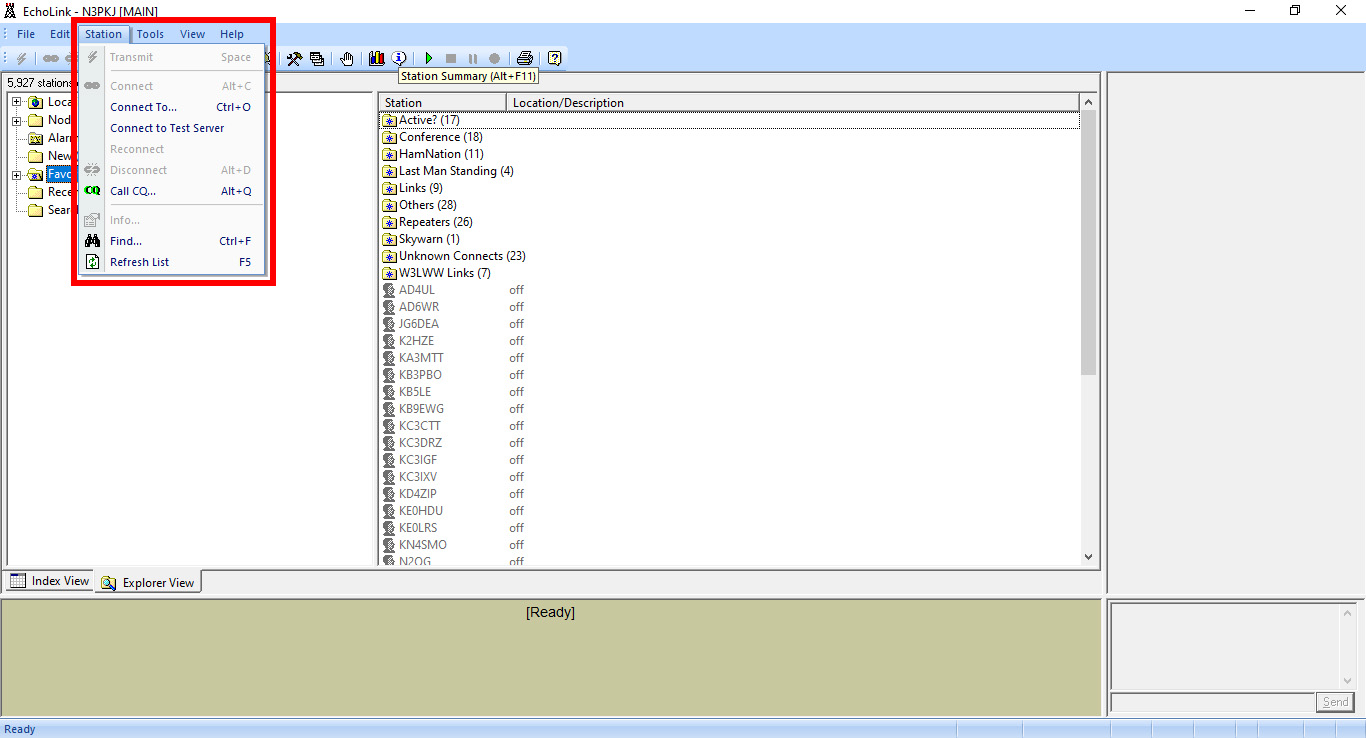Screen dimensions: 1366x738
Task: Click the Index View tab grid icon
Action: pos(18,581)
